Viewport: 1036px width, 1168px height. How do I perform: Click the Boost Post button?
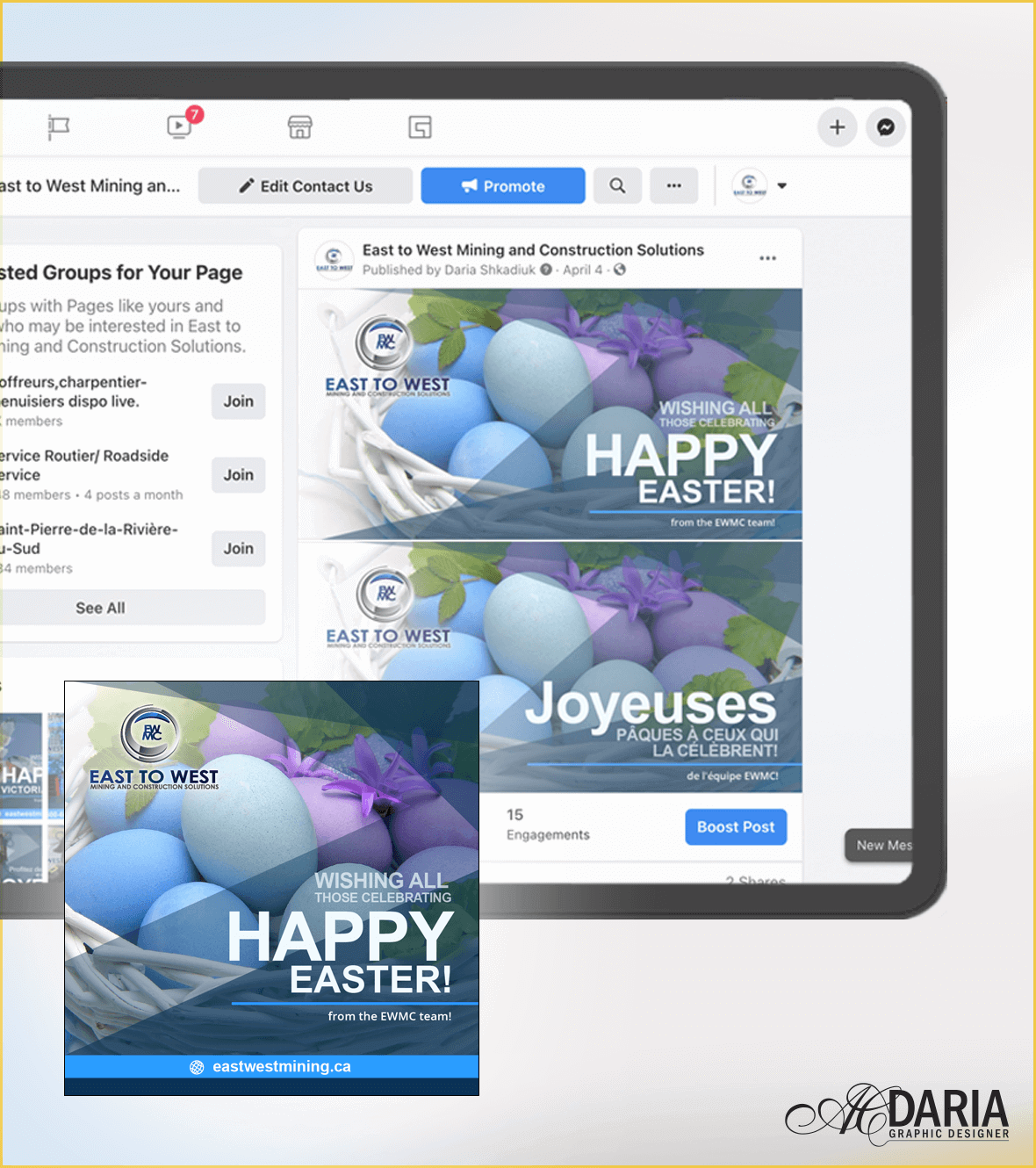coord(735,827)
